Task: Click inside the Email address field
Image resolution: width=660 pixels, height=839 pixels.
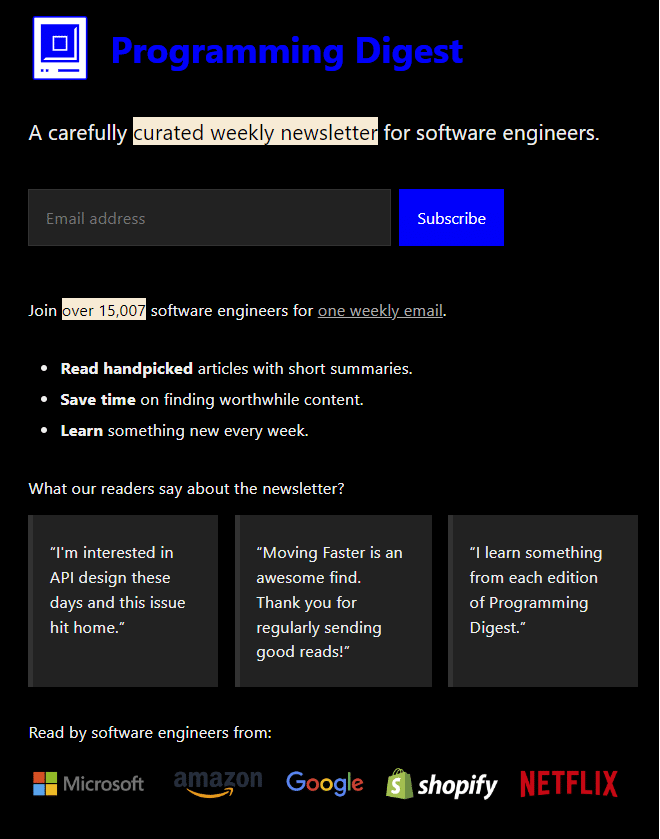Action: pyautogui.click(x=208, y=217)
